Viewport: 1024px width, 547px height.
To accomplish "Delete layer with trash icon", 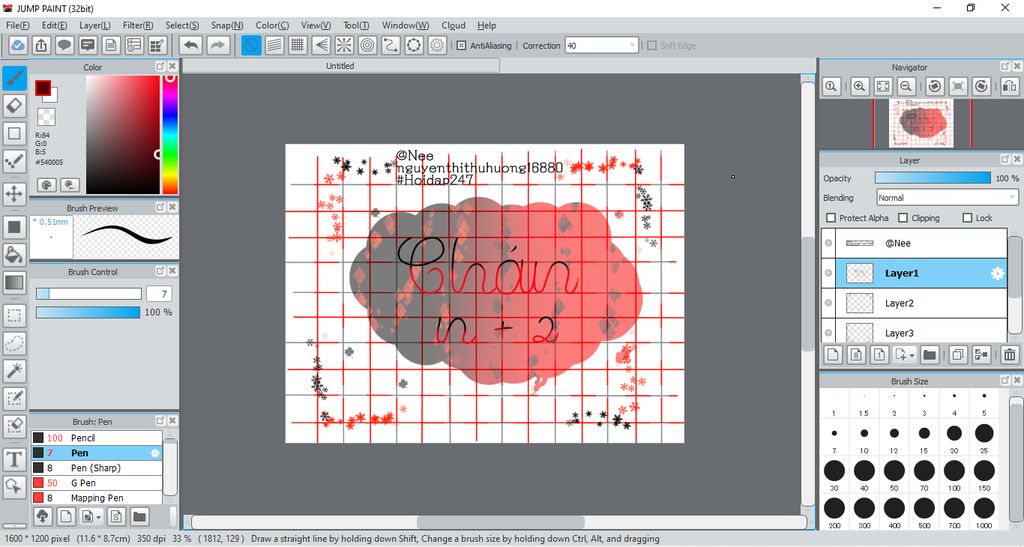I will coord(1010,354).
